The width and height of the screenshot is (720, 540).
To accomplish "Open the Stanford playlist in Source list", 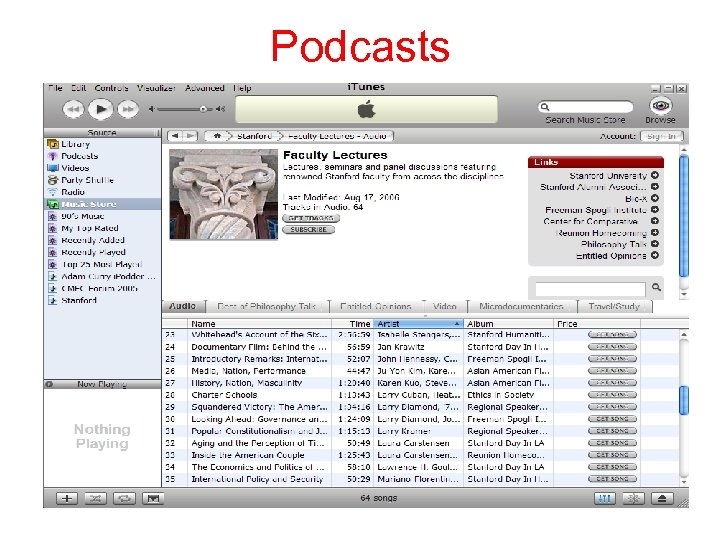I will tap(79, 300).
